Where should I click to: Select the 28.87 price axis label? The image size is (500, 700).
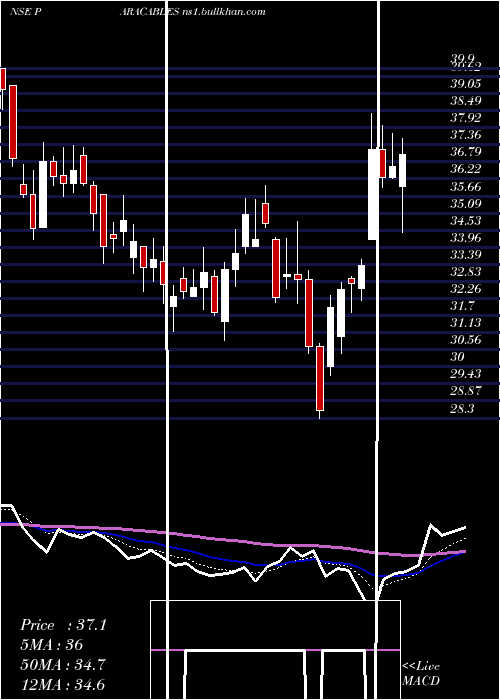[x=466, y=390]
